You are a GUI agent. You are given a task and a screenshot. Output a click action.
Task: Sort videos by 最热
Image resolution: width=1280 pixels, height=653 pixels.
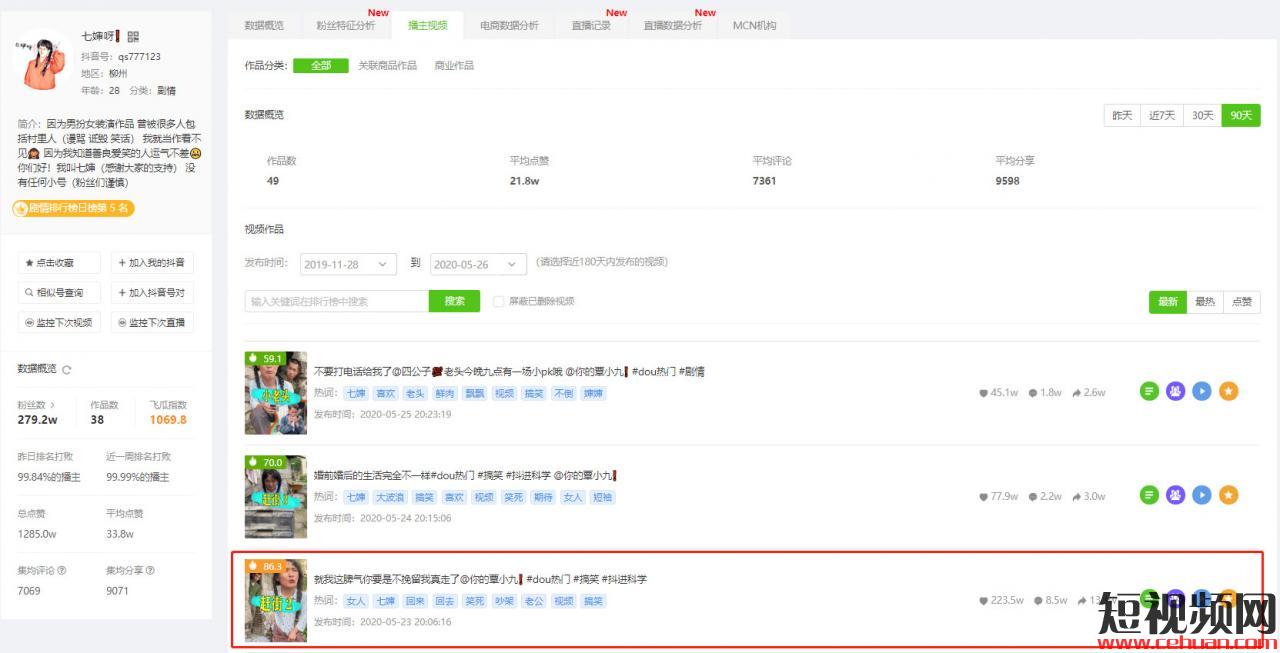(x=1204, y=302)
